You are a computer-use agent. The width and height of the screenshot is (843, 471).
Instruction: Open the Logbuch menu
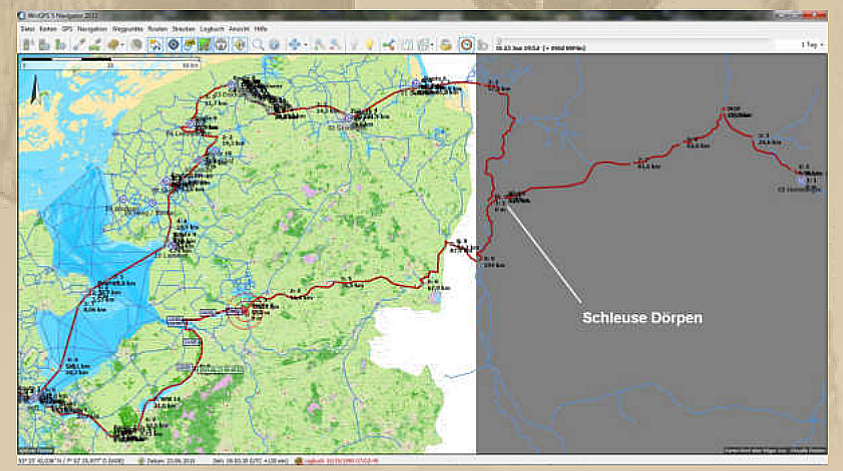pos(213,29)
